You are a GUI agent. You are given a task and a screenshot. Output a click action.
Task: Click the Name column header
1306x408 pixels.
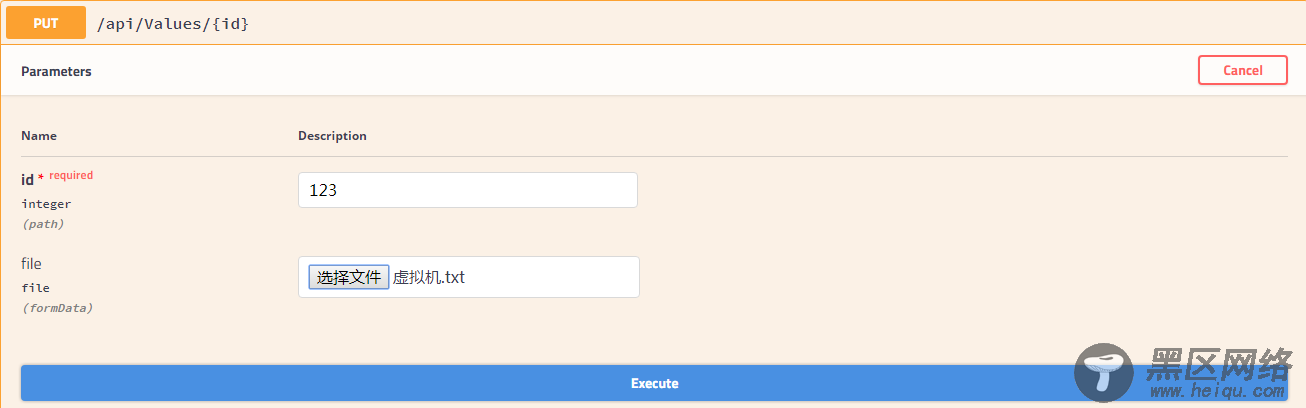pos(39,135)
